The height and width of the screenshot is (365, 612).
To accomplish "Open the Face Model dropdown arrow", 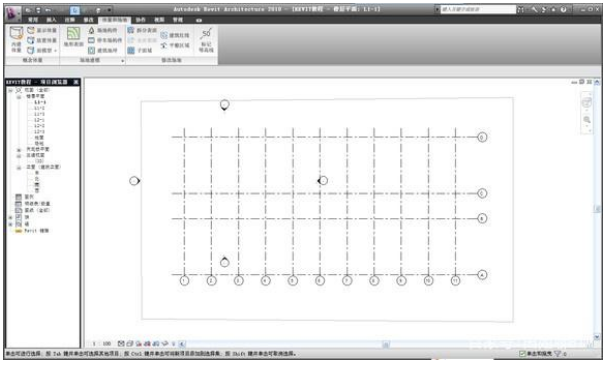I will click(55, 51).
